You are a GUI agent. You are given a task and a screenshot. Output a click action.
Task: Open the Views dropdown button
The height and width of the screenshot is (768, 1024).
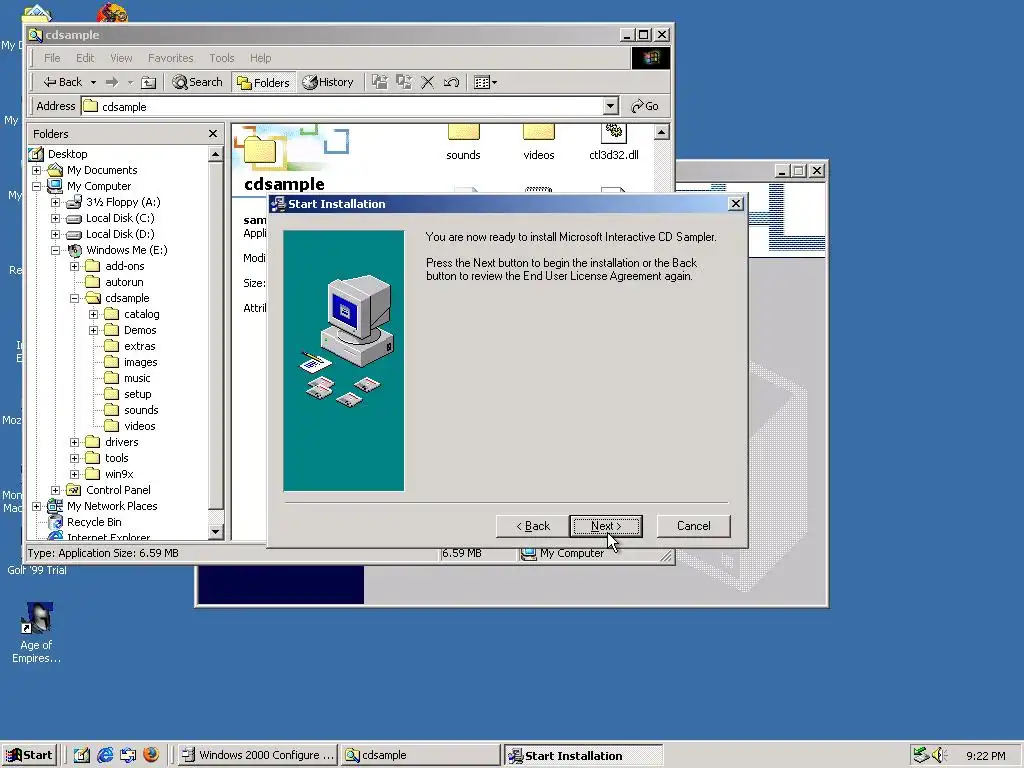pos(485,82)
